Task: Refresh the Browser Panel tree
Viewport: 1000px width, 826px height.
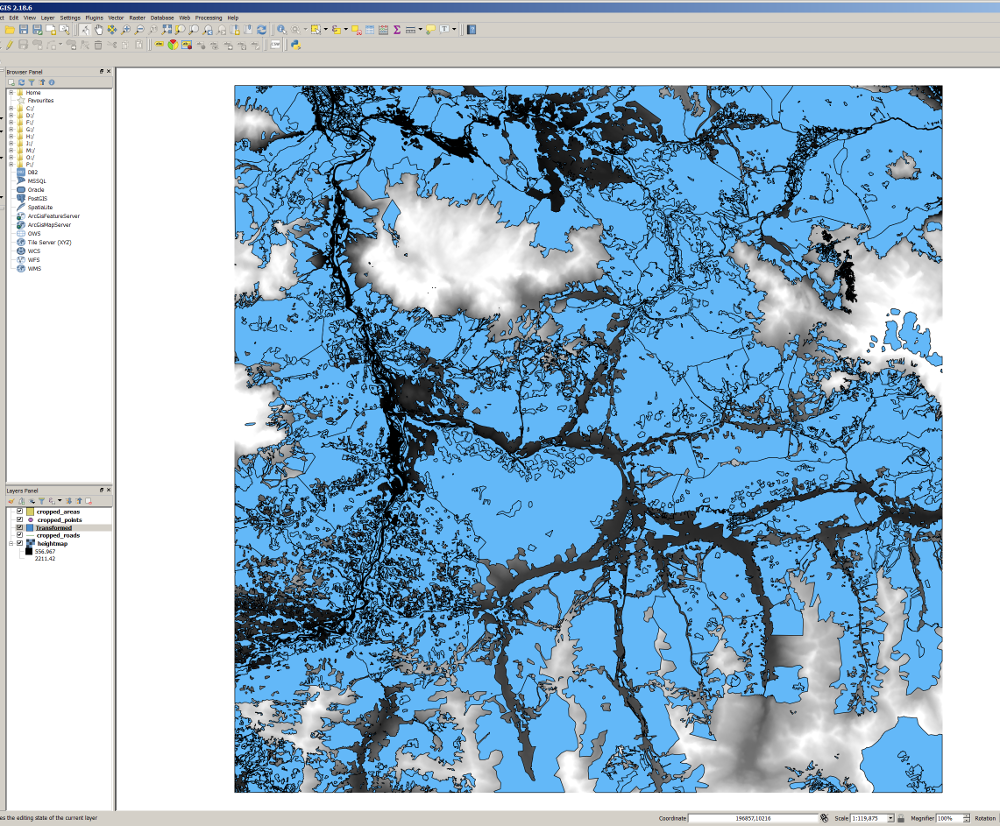Action: tap(21, 82)
